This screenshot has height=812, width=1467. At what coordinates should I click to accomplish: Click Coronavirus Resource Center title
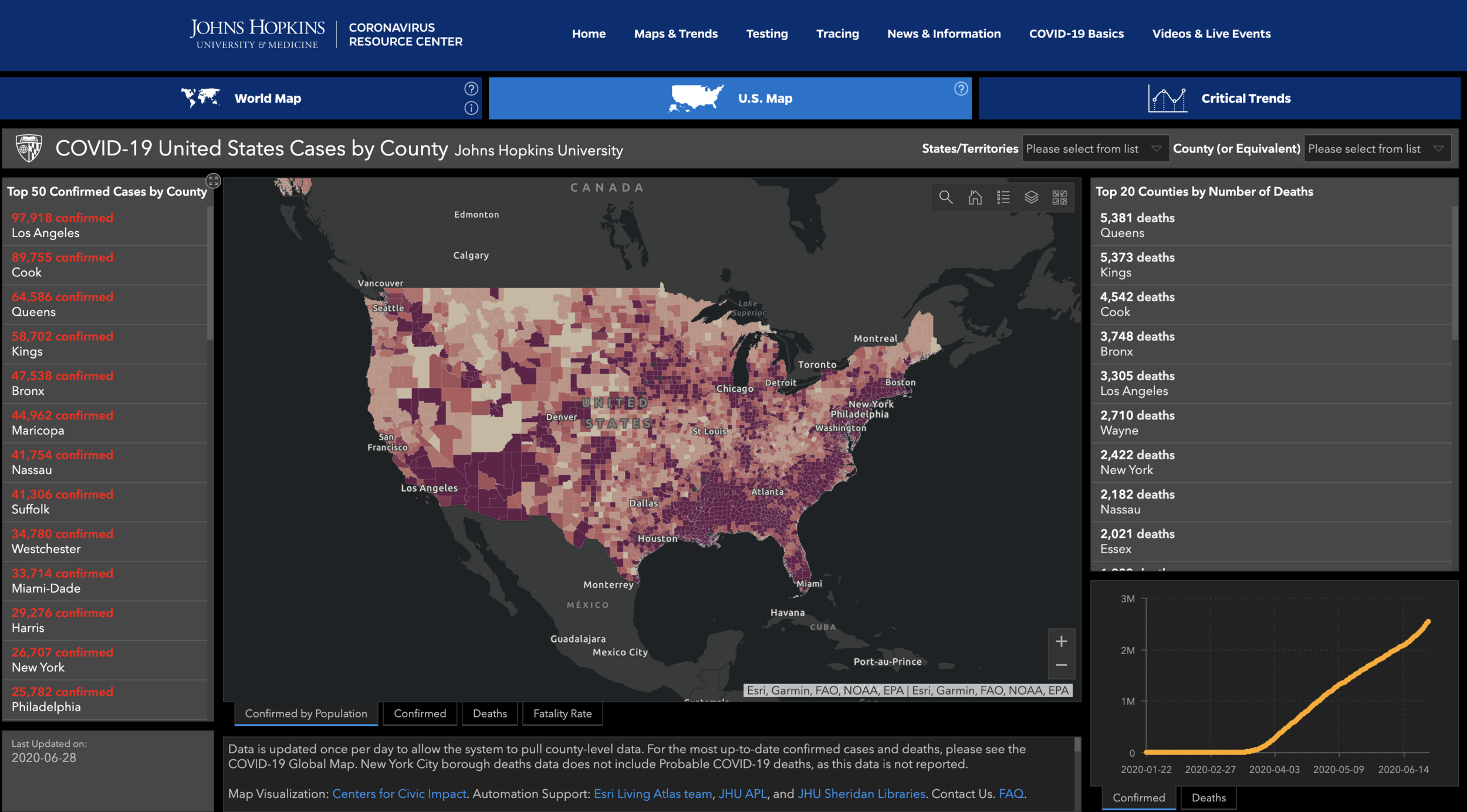coord(405,35)
